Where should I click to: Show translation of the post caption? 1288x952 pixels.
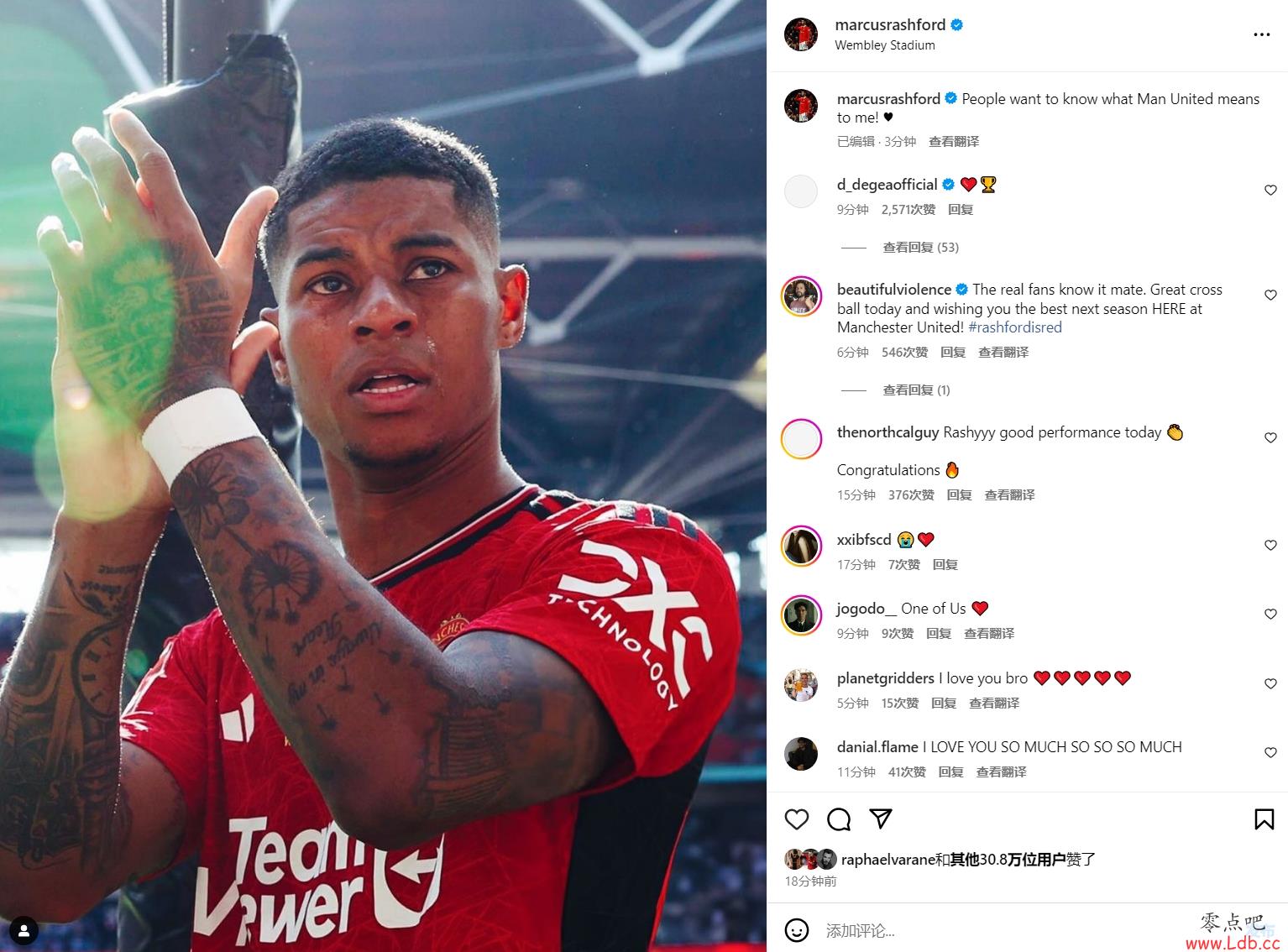(x=953, y=142)
